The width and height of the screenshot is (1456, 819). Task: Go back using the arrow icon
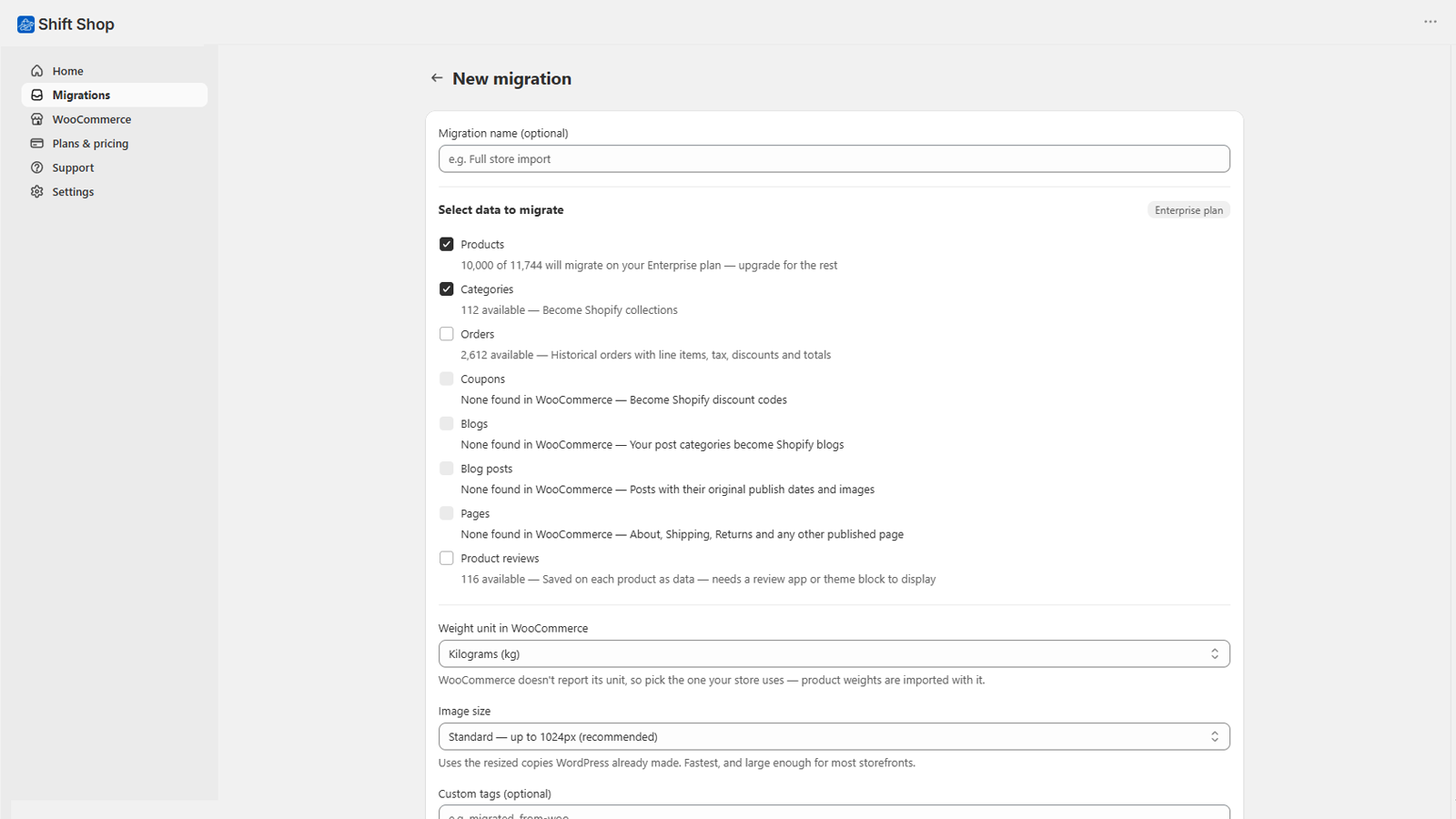coord(437,78)
